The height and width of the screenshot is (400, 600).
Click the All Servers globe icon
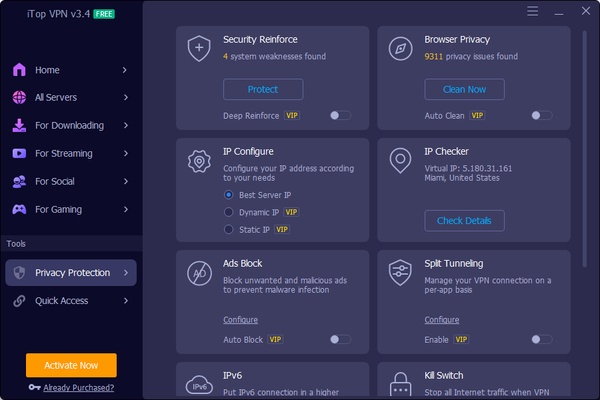(x=19, y=98)
